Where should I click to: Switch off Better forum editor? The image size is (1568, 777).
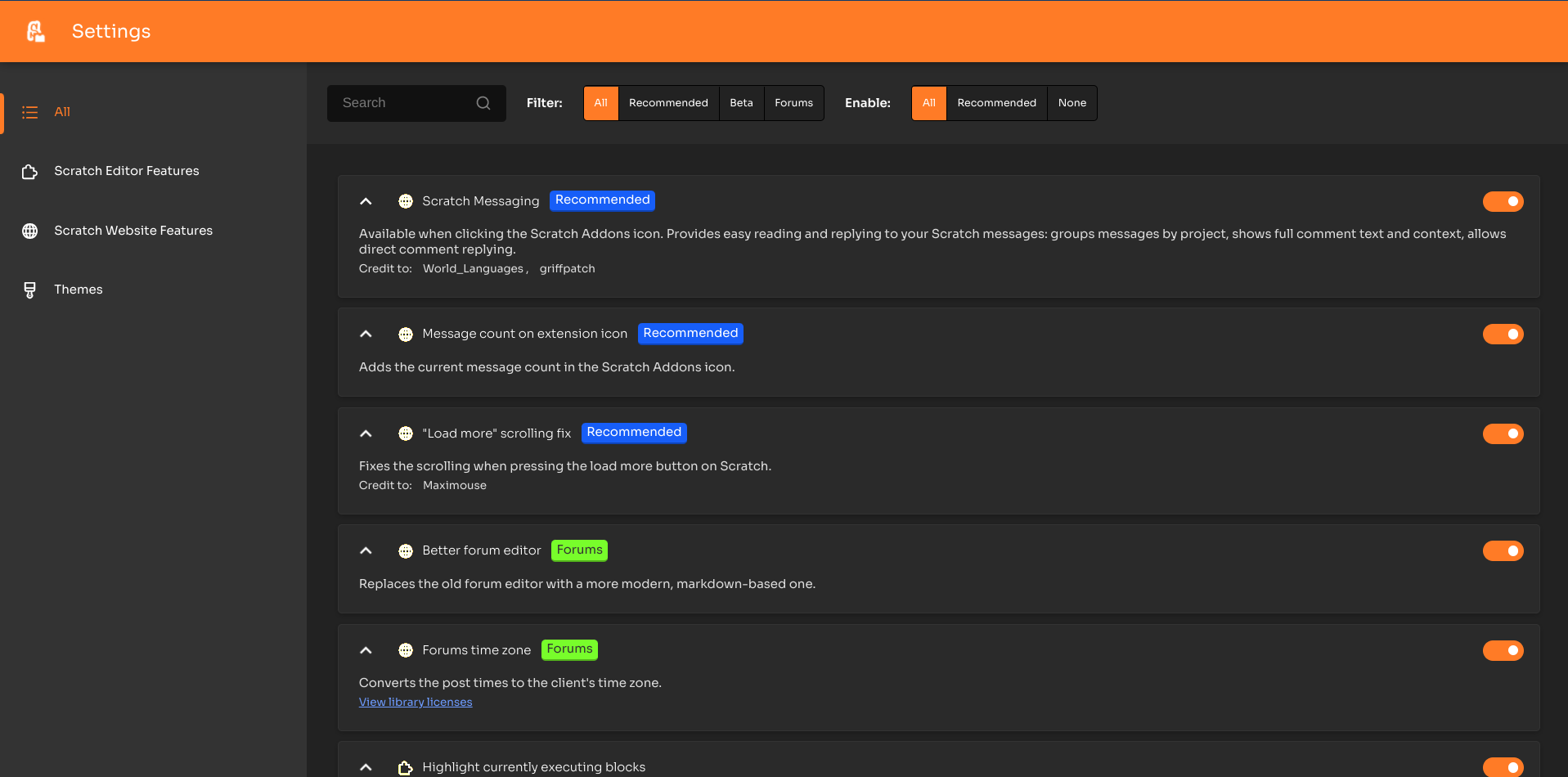(x=1503, y=550)
